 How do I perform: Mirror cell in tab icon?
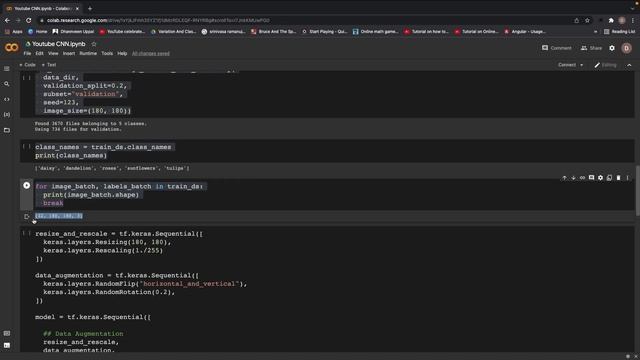coord(609,178)
